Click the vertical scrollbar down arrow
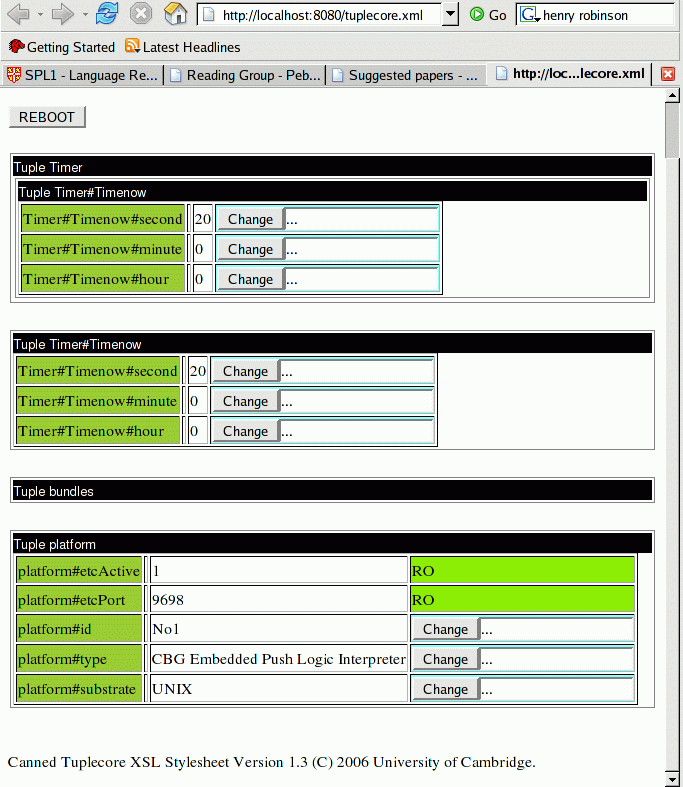 pos(672,777)
